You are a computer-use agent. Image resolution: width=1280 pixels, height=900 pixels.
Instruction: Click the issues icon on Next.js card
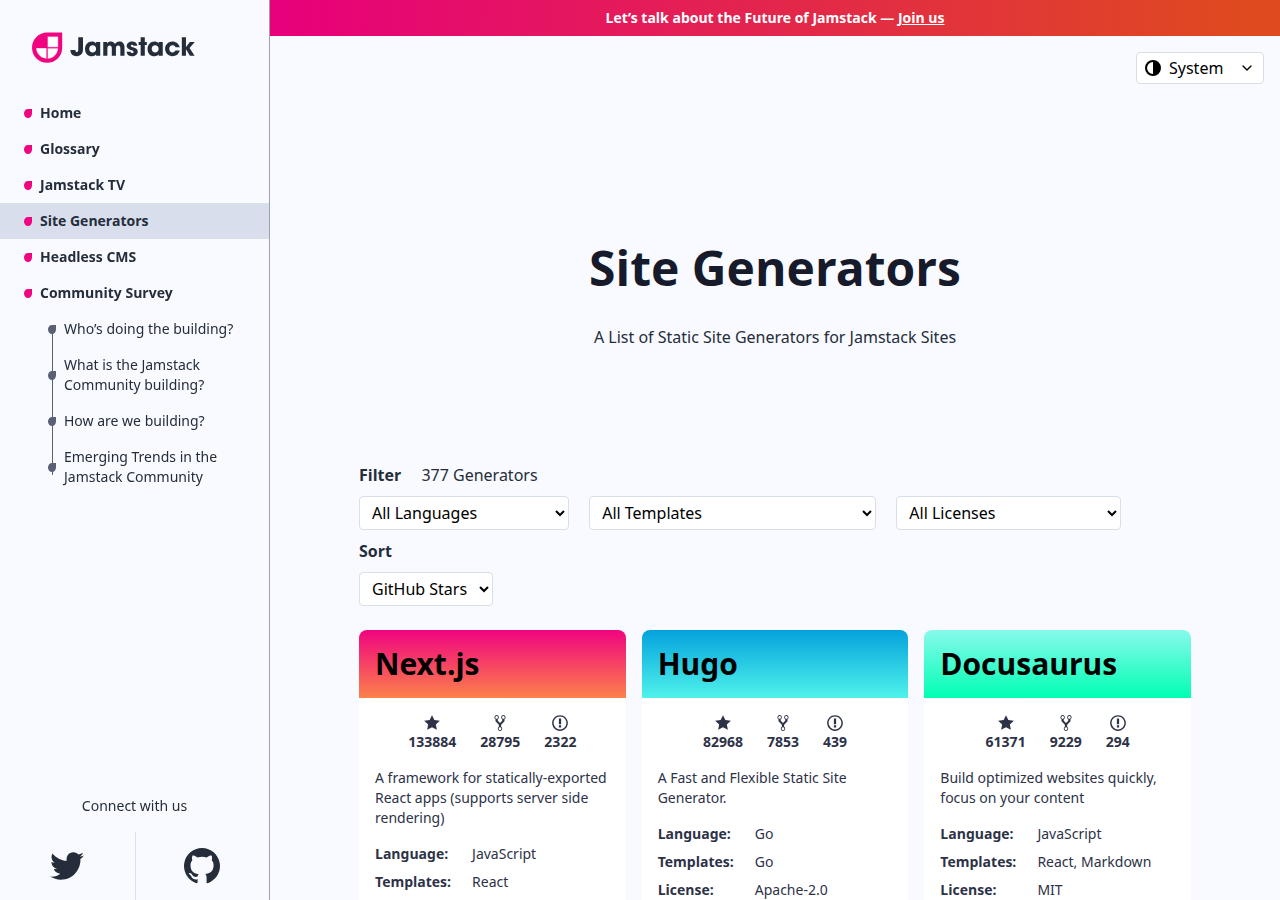click(560, 722)
